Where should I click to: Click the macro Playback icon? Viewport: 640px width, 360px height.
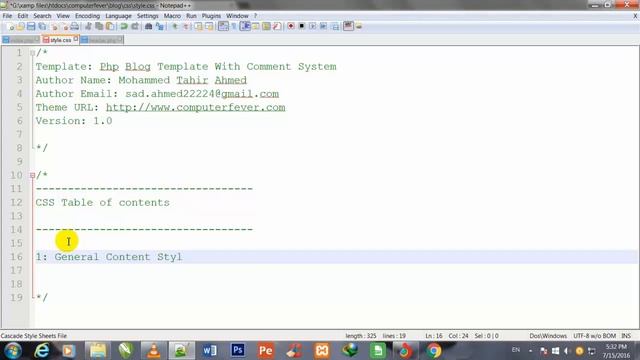pos(312,26)
